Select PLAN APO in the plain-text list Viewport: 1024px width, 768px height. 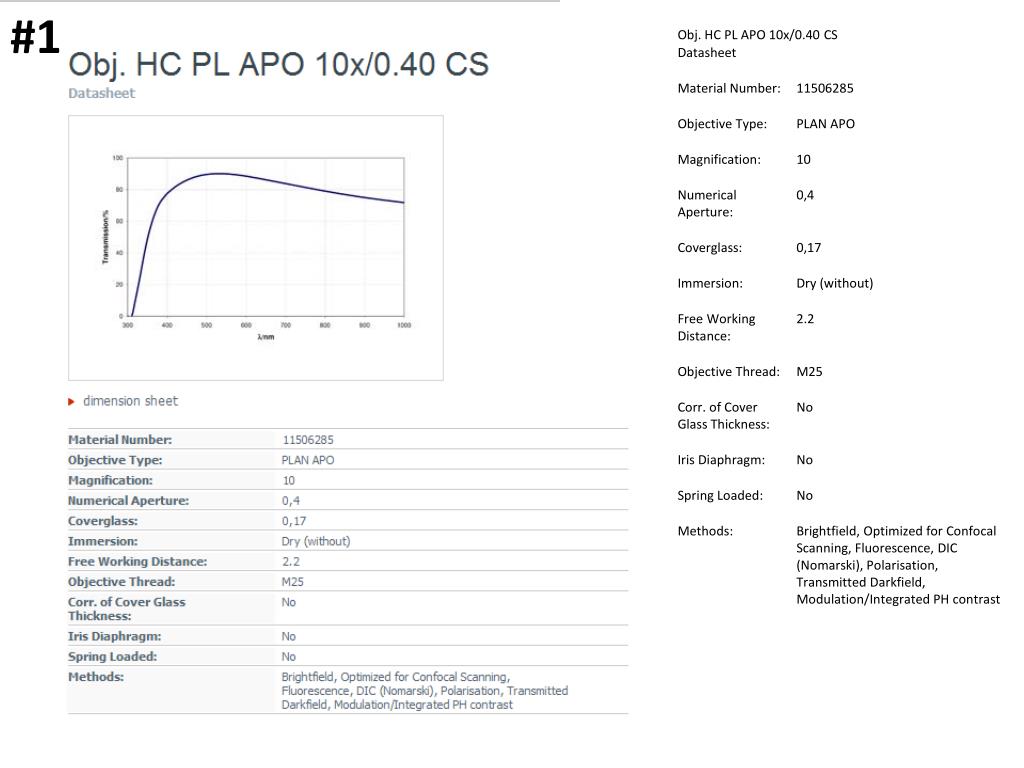[x=825, y=124]
